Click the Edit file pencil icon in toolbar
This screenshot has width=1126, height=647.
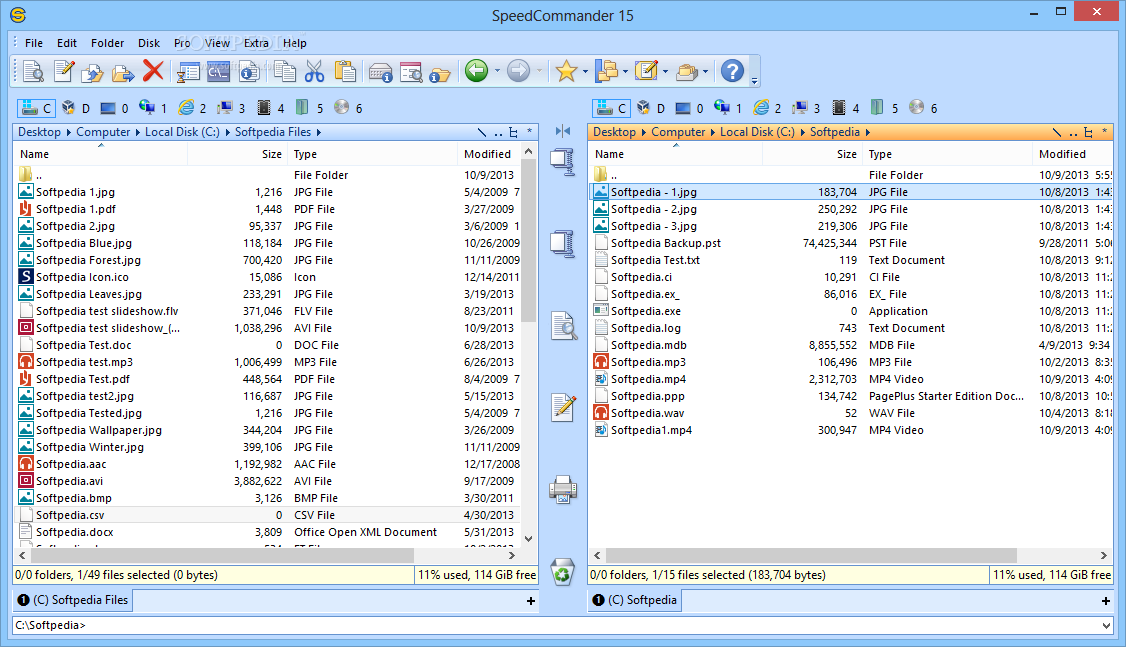pyautogui.click(x=63, y=71)
